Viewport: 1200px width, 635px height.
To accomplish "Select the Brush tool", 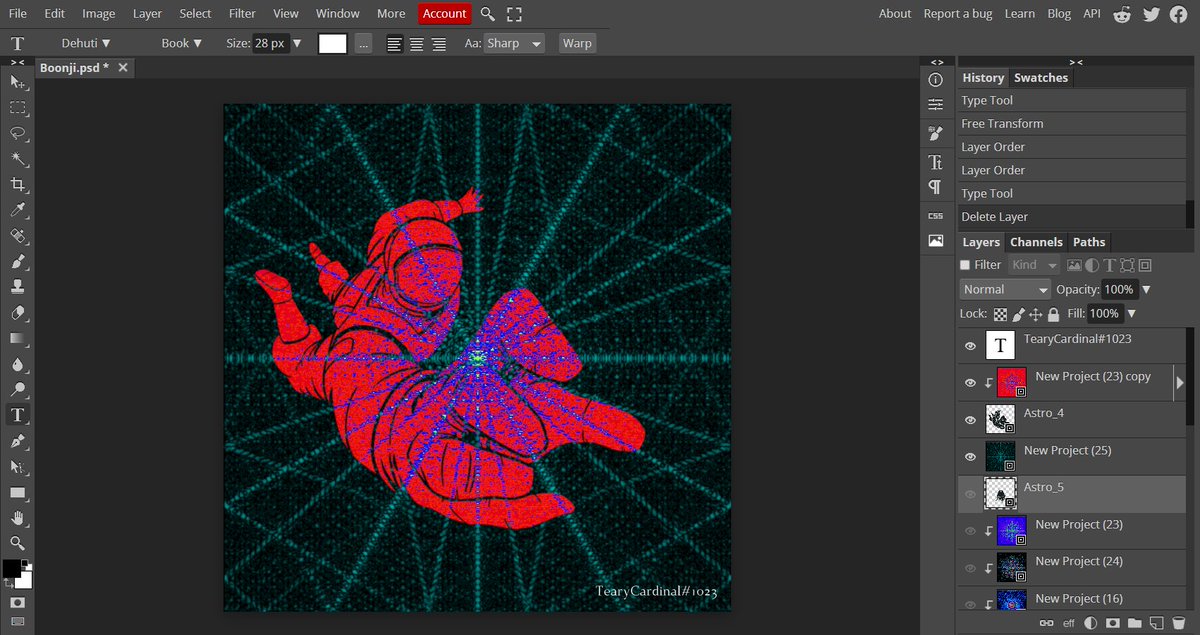I will [x=18, y=262].
